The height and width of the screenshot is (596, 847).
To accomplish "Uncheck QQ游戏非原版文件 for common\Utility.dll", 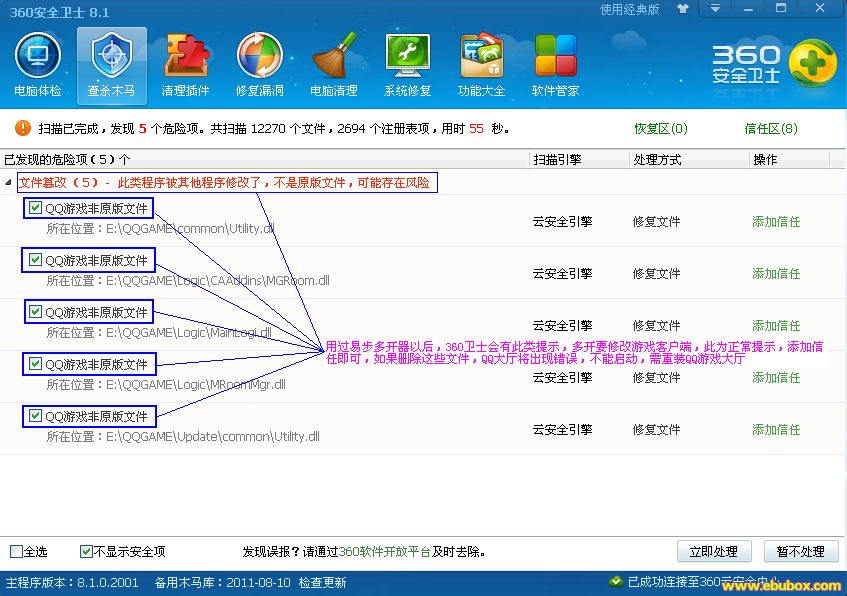I will tap(35, 207).
